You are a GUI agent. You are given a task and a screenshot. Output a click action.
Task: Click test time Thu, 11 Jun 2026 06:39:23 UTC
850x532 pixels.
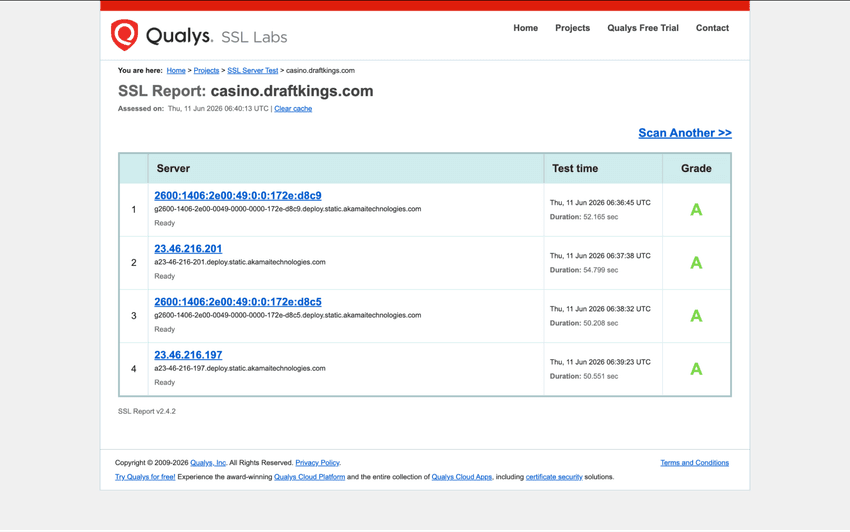pyautogui.click(x=600, y=362)
